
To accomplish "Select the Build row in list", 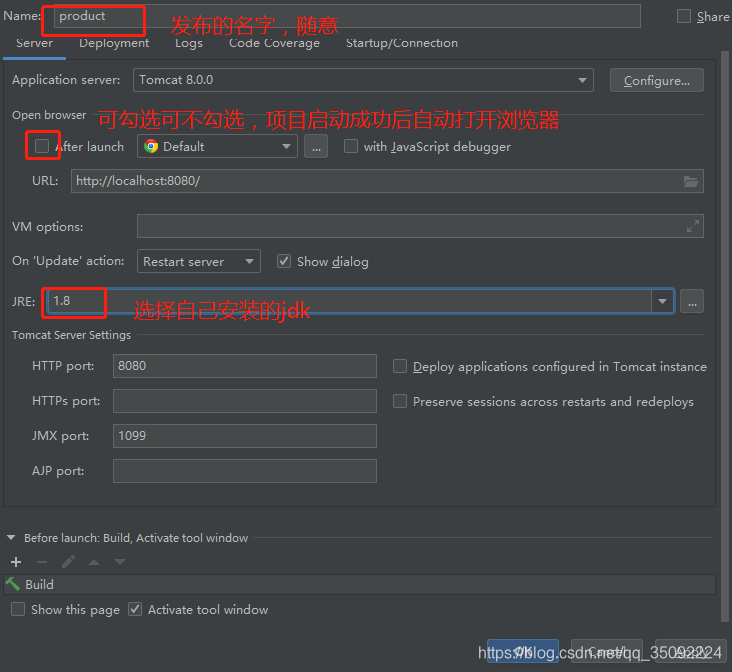I will pyautogui.click(x=359, y=584).
